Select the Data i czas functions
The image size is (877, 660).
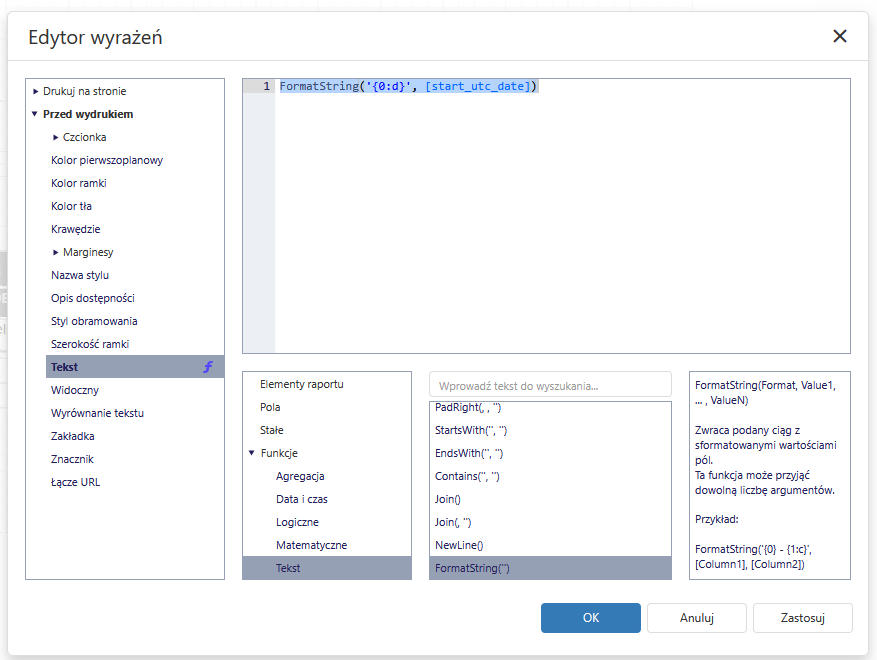(301, 499)
